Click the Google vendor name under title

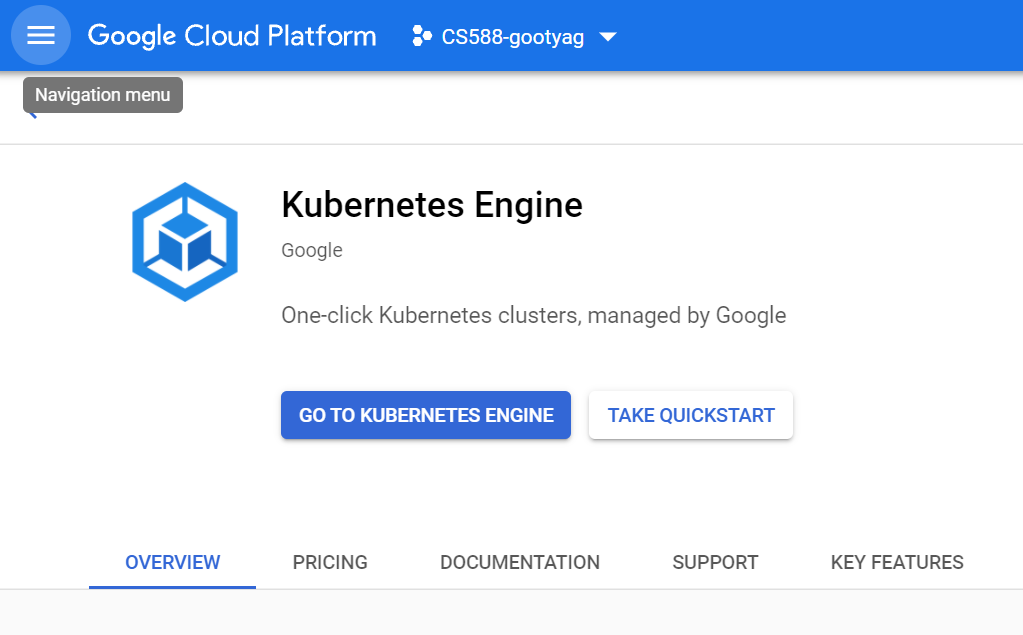coord(312,250)
